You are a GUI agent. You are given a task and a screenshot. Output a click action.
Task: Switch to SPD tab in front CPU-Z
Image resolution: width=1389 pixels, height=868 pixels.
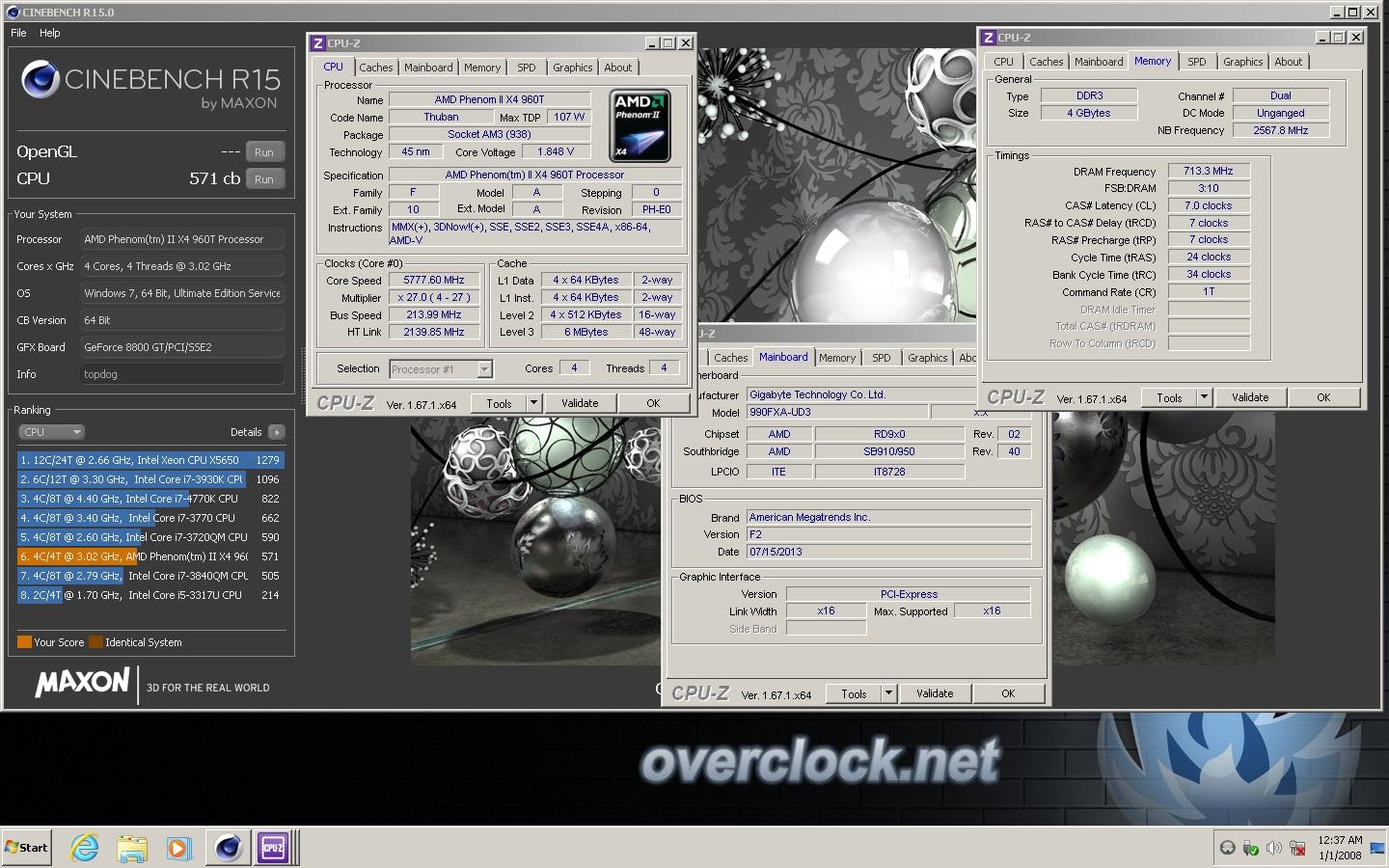pyautogui.click(x=526, y=68)
